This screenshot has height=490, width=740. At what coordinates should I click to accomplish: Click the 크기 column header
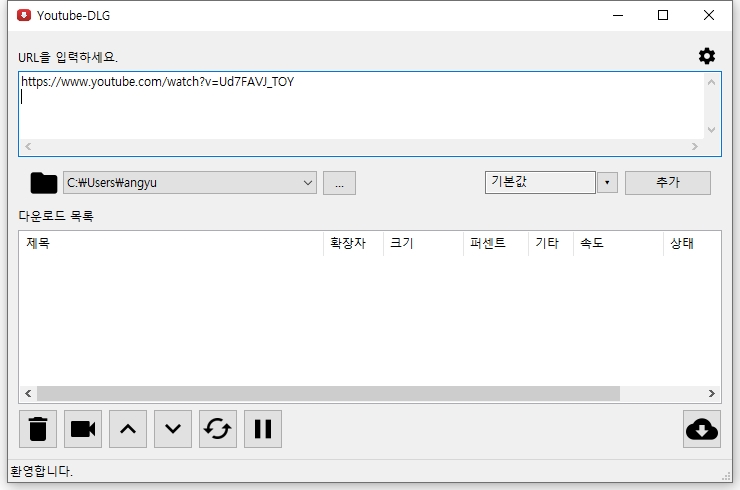tap(423, 243)
